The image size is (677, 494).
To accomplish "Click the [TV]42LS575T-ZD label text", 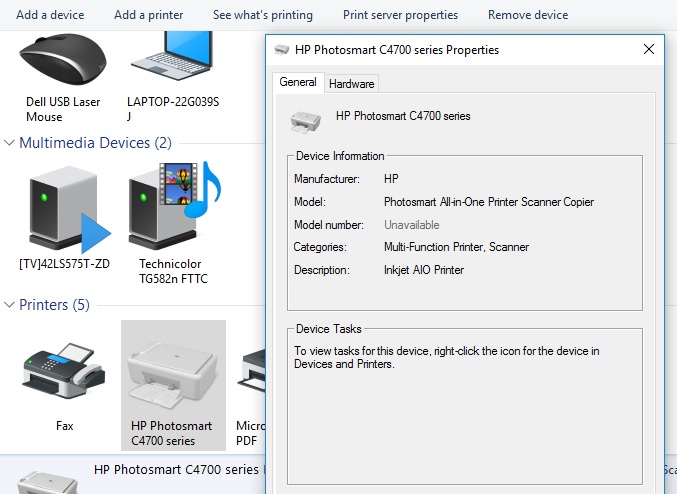I will pyautogui.click(x=64, y=264).
